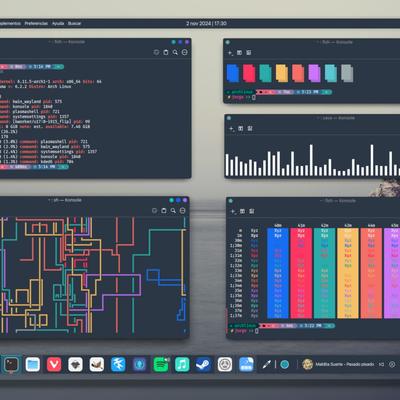
Task: Launch Vivaldi browser from the dock
Action: [54, 364]
